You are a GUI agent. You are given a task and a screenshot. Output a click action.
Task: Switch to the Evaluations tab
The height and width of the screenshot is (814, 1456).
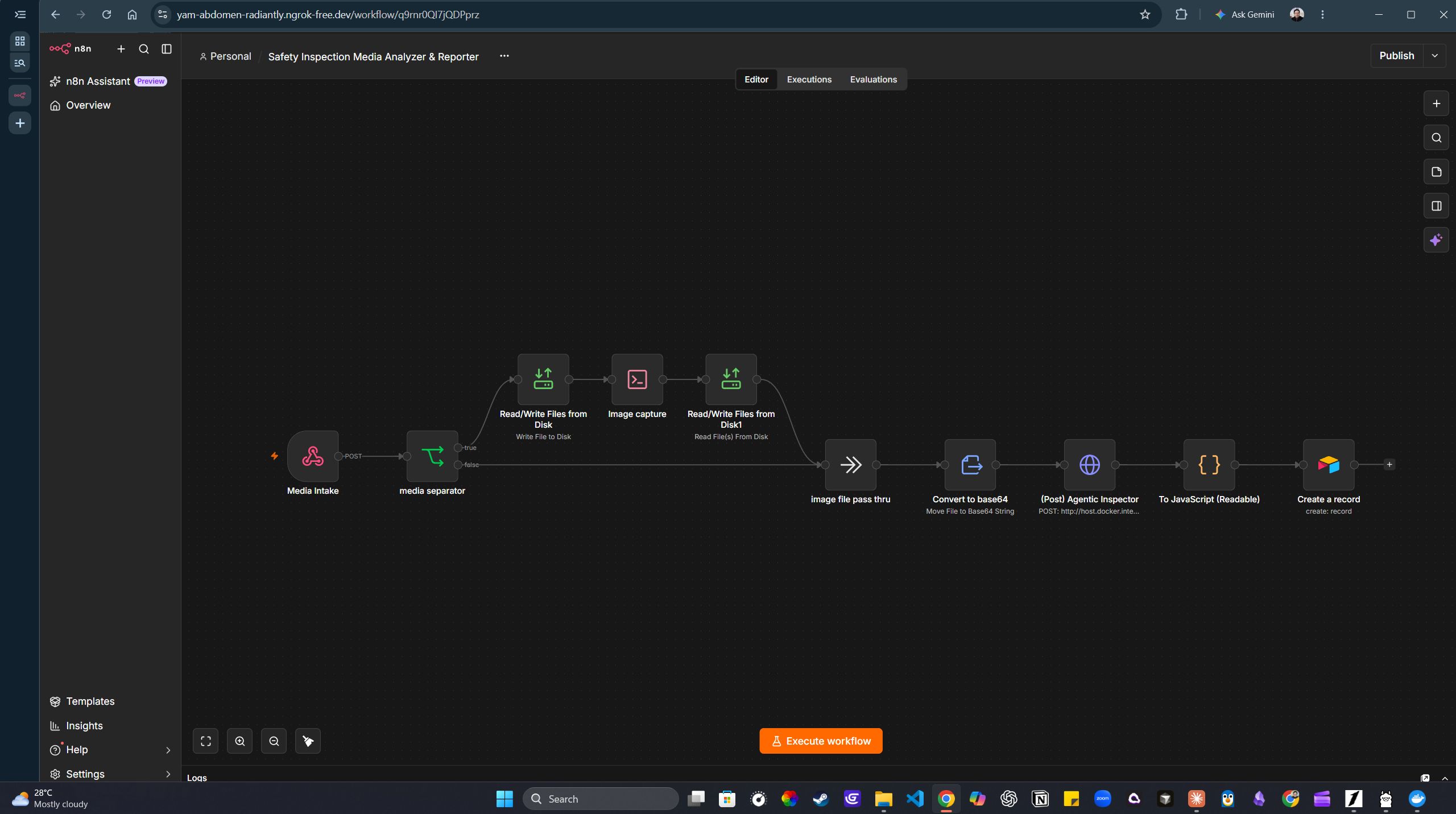coord(873,80)
